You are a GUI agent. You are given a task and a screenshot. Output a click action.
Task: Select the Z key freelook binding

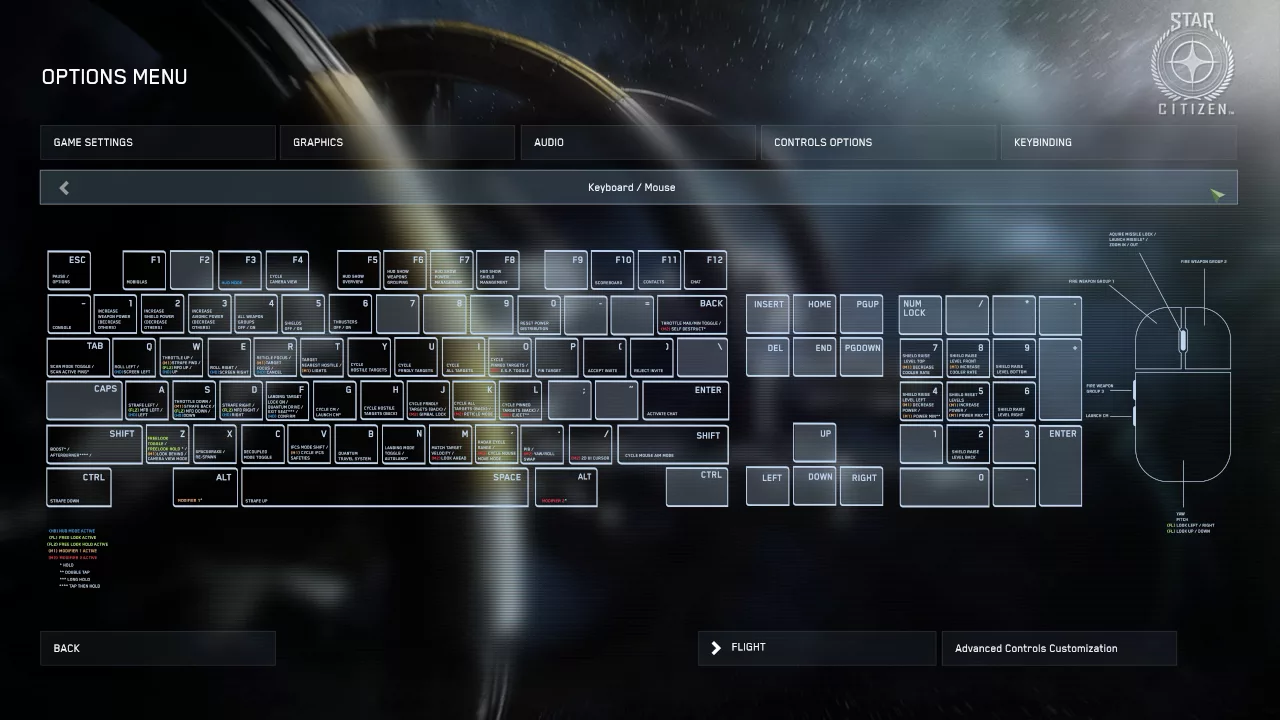tap(167, 444)
